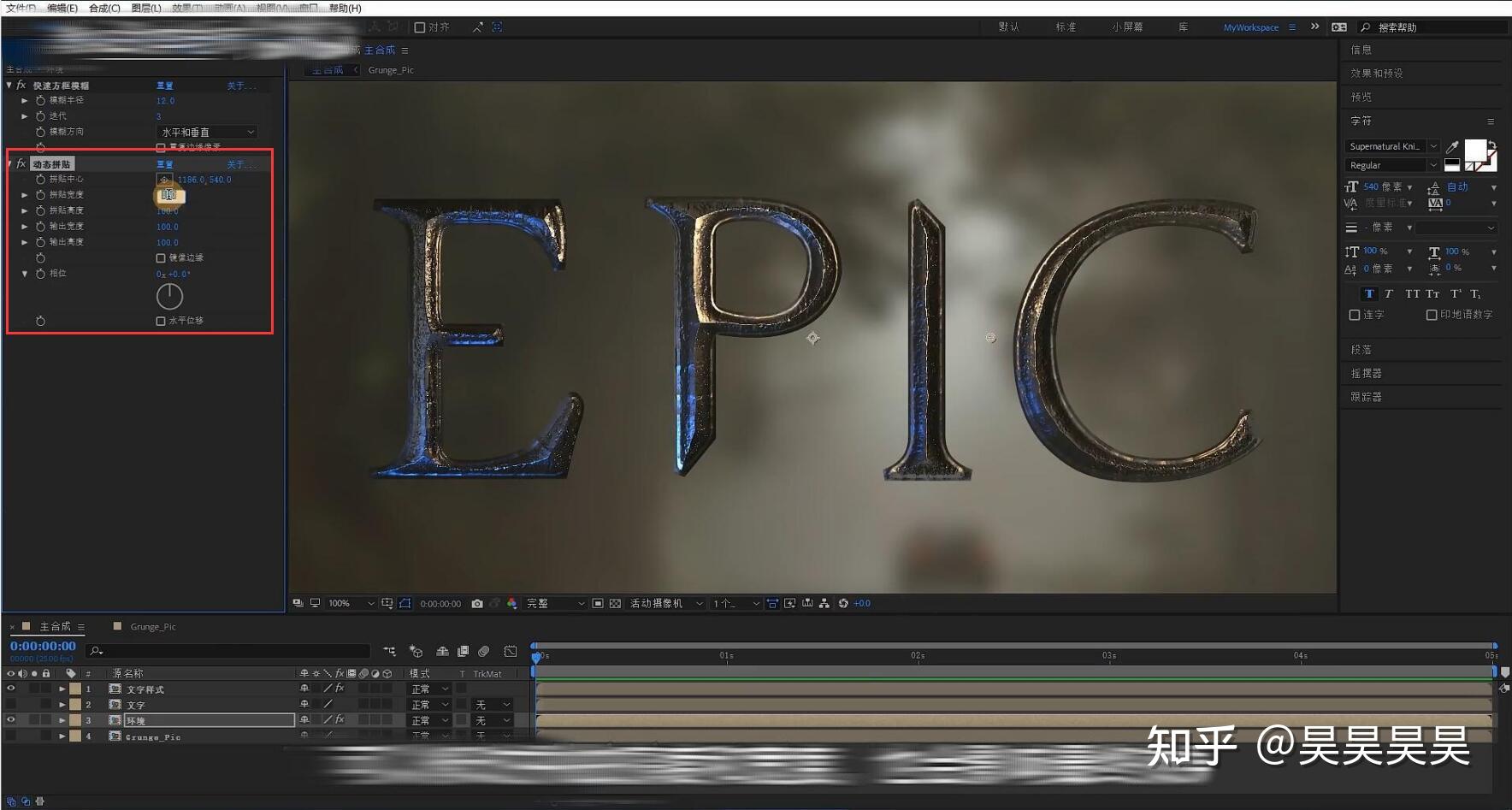Apply all caps text style
1512x810 pixels.
point(1412,294)
